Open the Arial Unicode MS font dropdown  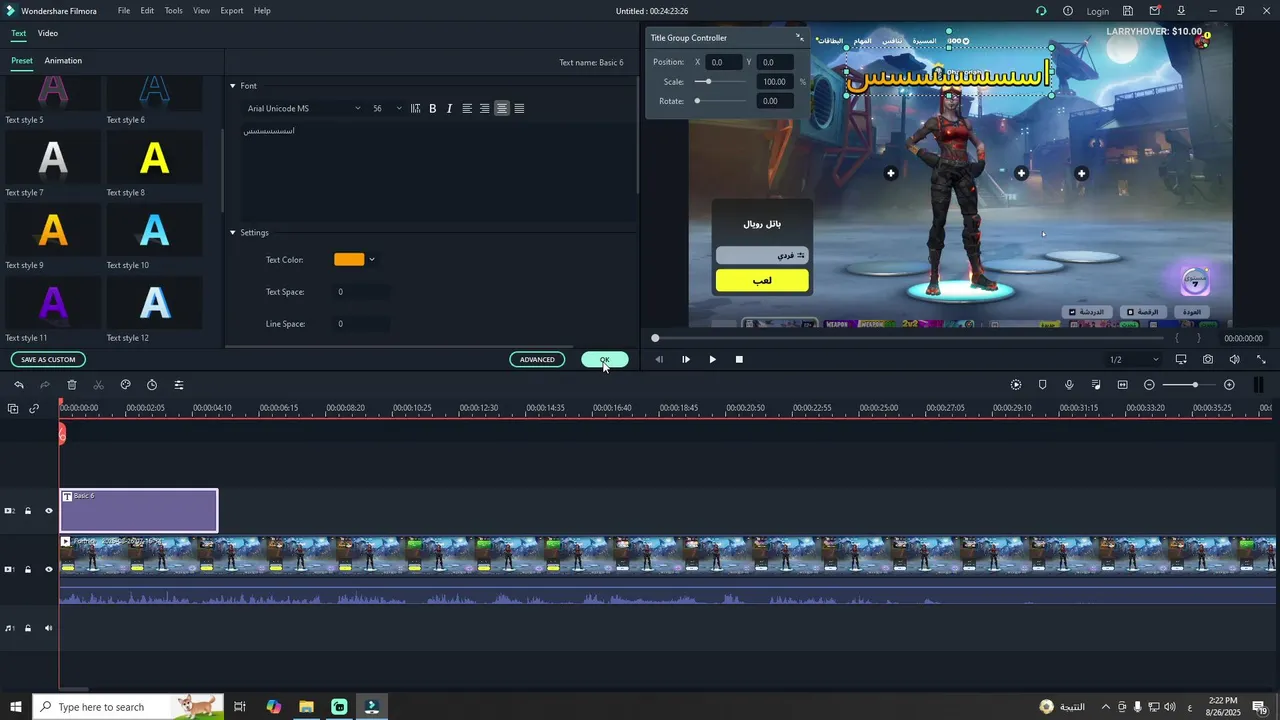coord(303,108)
